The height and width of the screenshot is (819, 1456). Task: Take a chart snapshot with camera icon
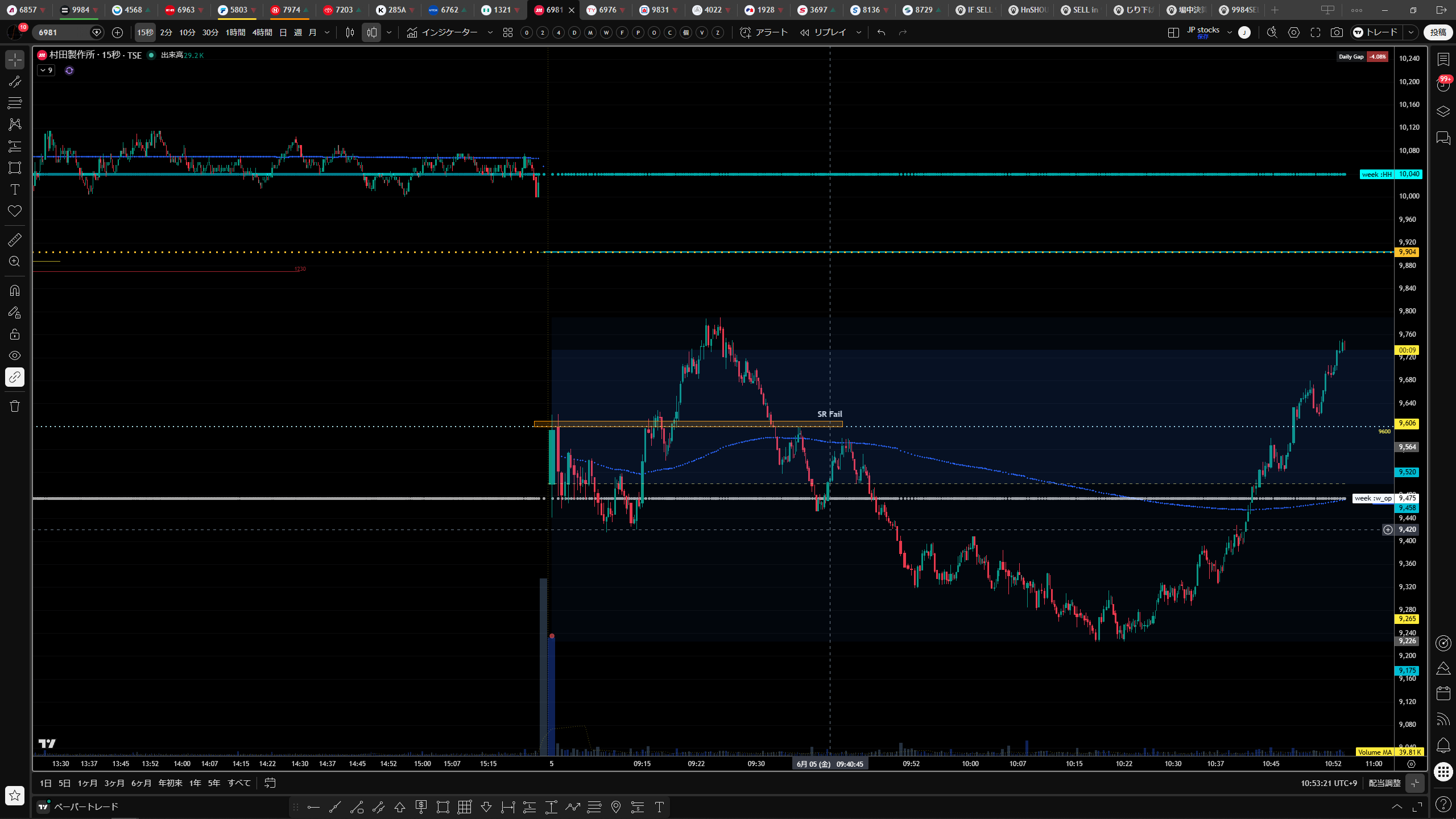coord(1337,32)
